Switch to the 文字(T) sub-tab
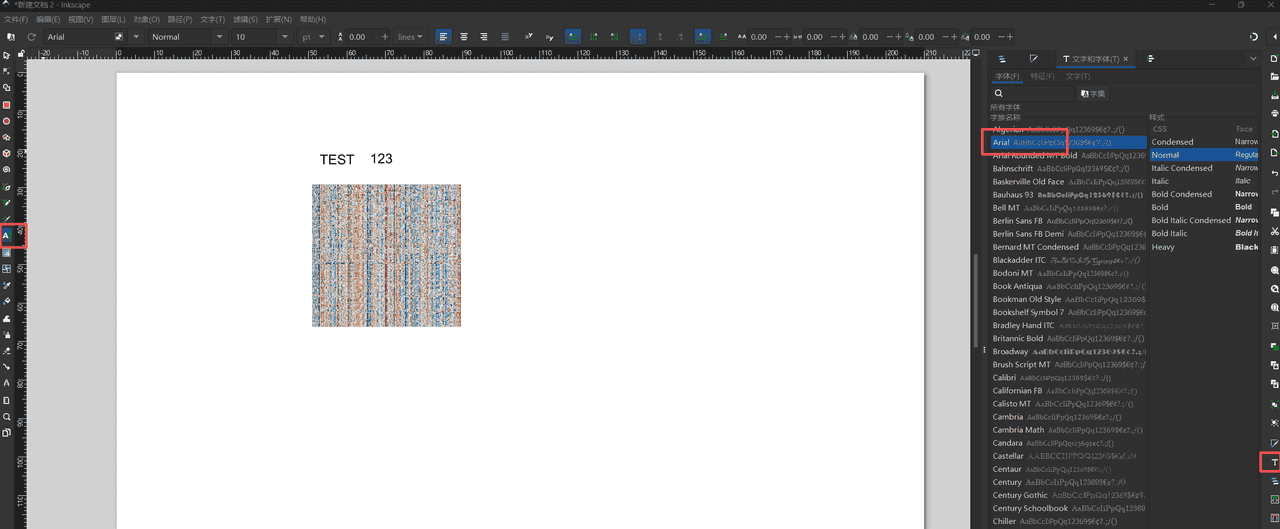Screen dimensions: 1280x529 [1078, 76]
